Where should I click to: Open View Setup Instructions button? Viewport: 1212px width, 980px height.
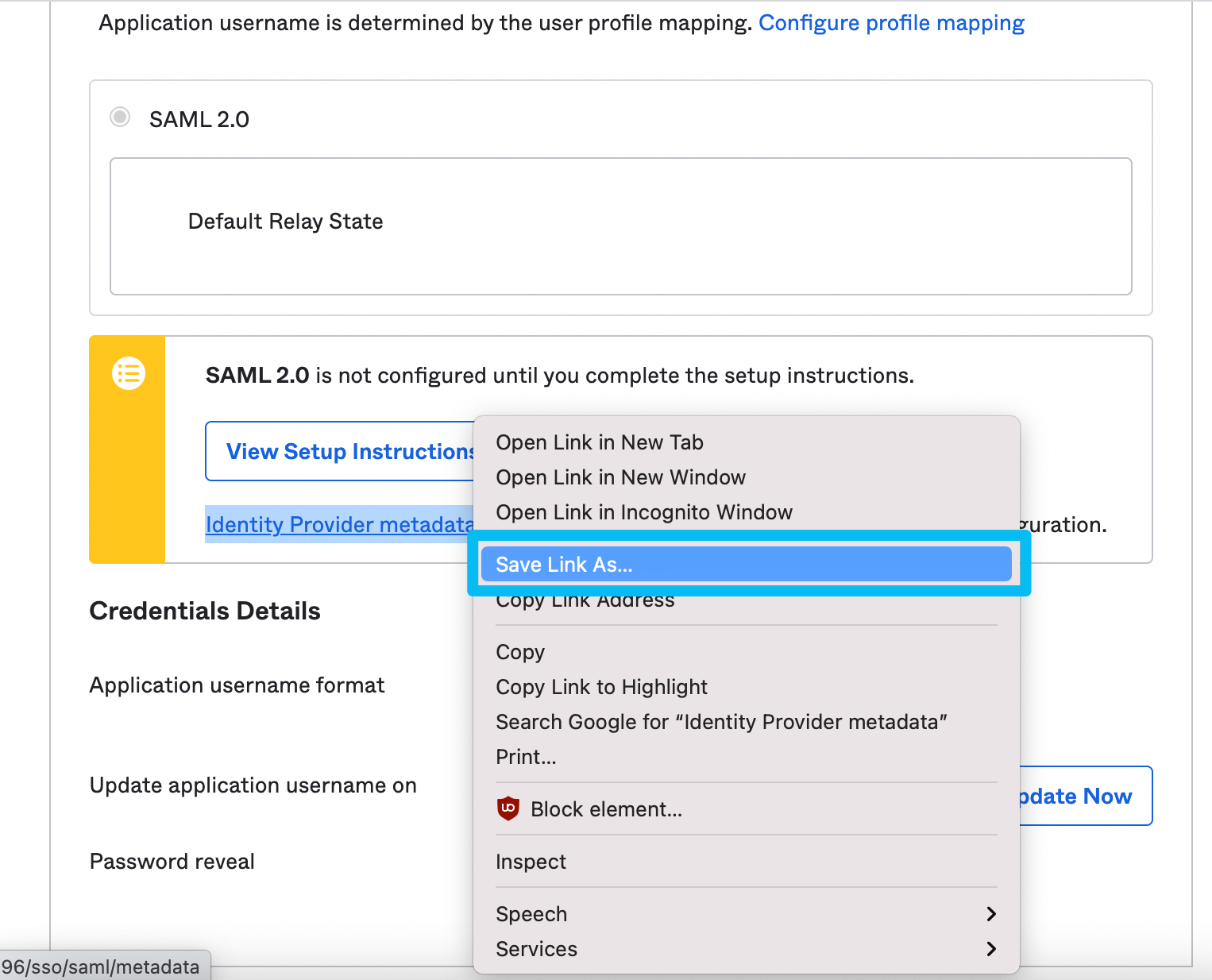[340, 451]
